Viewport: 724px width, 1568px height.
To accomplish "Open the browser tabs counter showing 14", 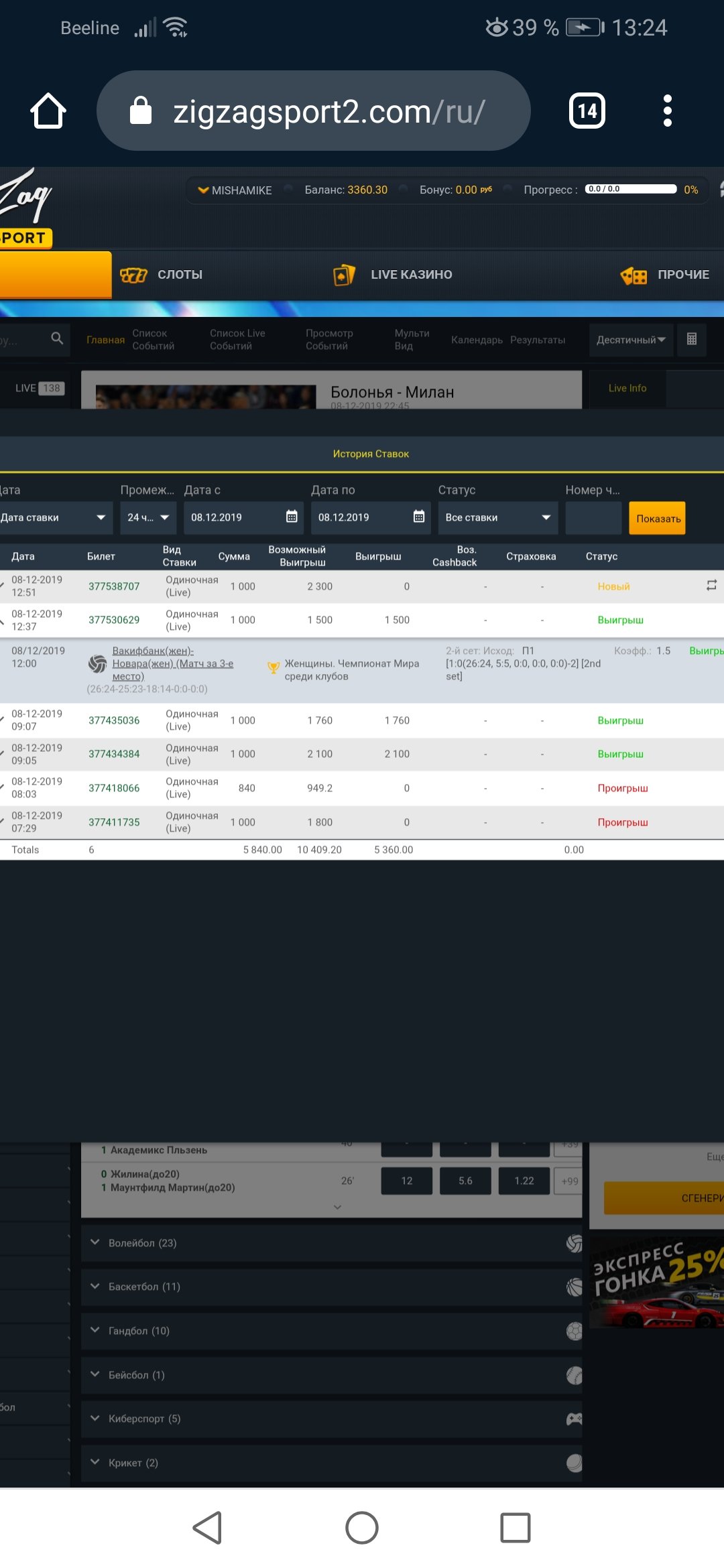I will [587, 111].
